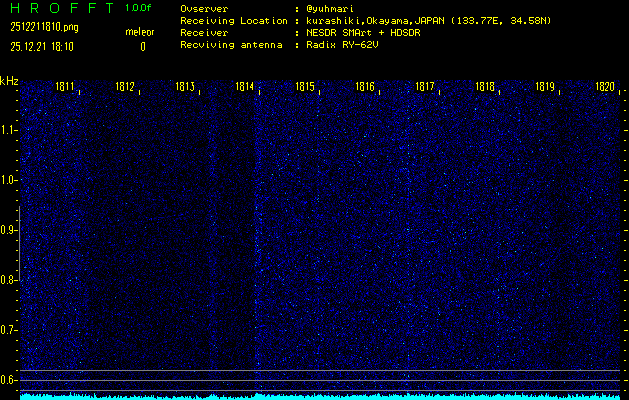Screen dimensions: 629x400
Task: Click the 1.1 kHz frequency label
Action: pyautogui.click(x=8, y=130)
